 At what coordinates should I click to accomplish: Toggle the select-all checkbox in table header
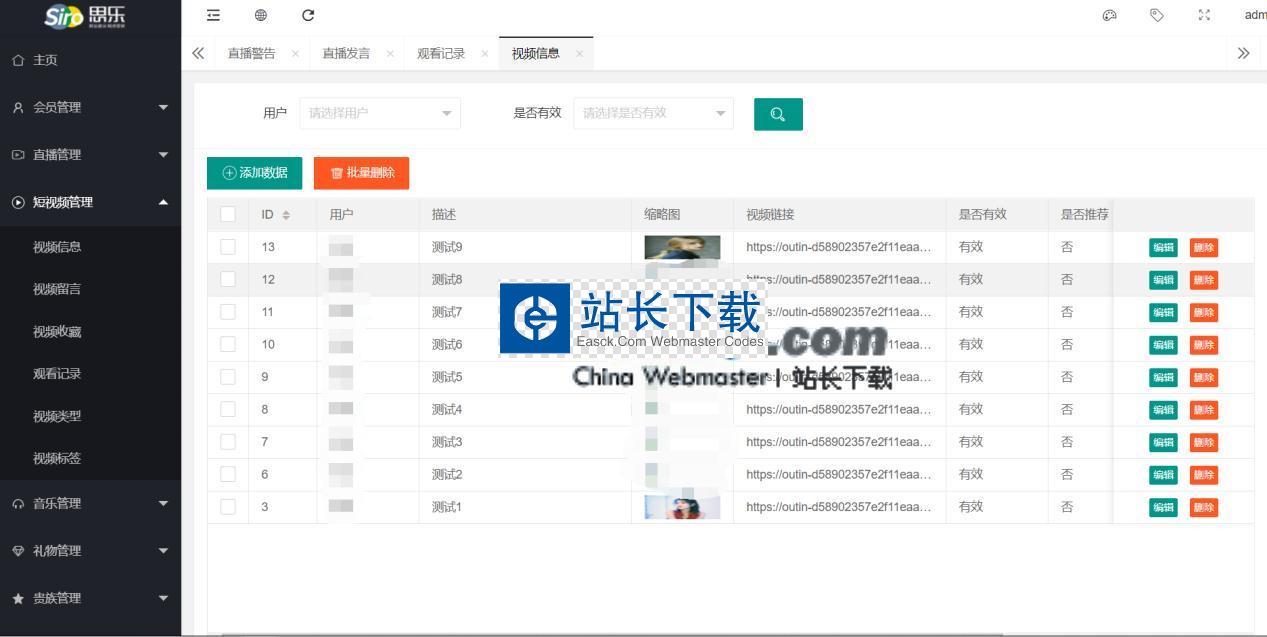[x=228, y=214]
